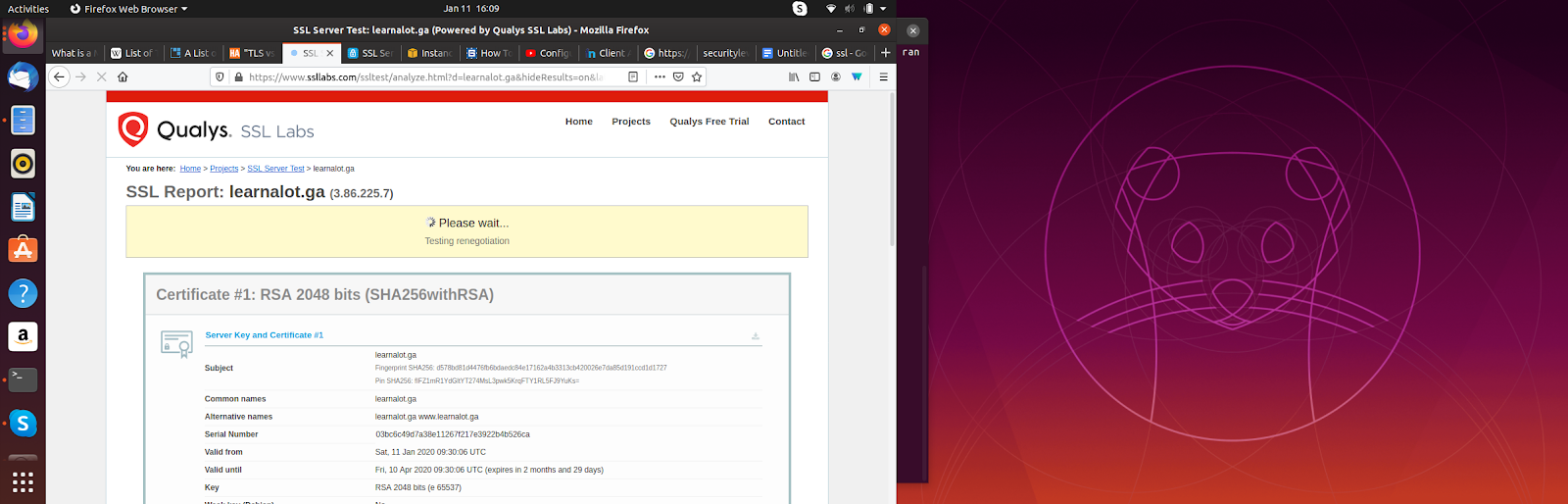Save page to Pocket
The image size is (1568, 504).
[x=678, y=76]
